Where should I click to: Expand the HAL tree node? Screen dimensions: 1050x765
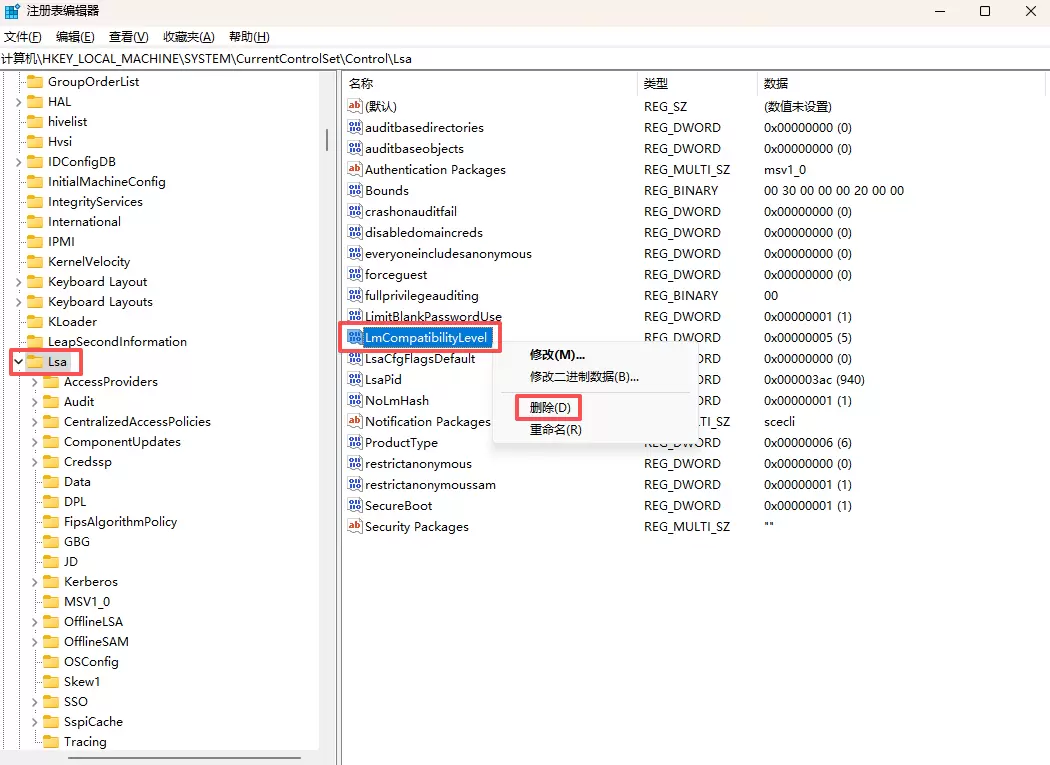(19, 101)
